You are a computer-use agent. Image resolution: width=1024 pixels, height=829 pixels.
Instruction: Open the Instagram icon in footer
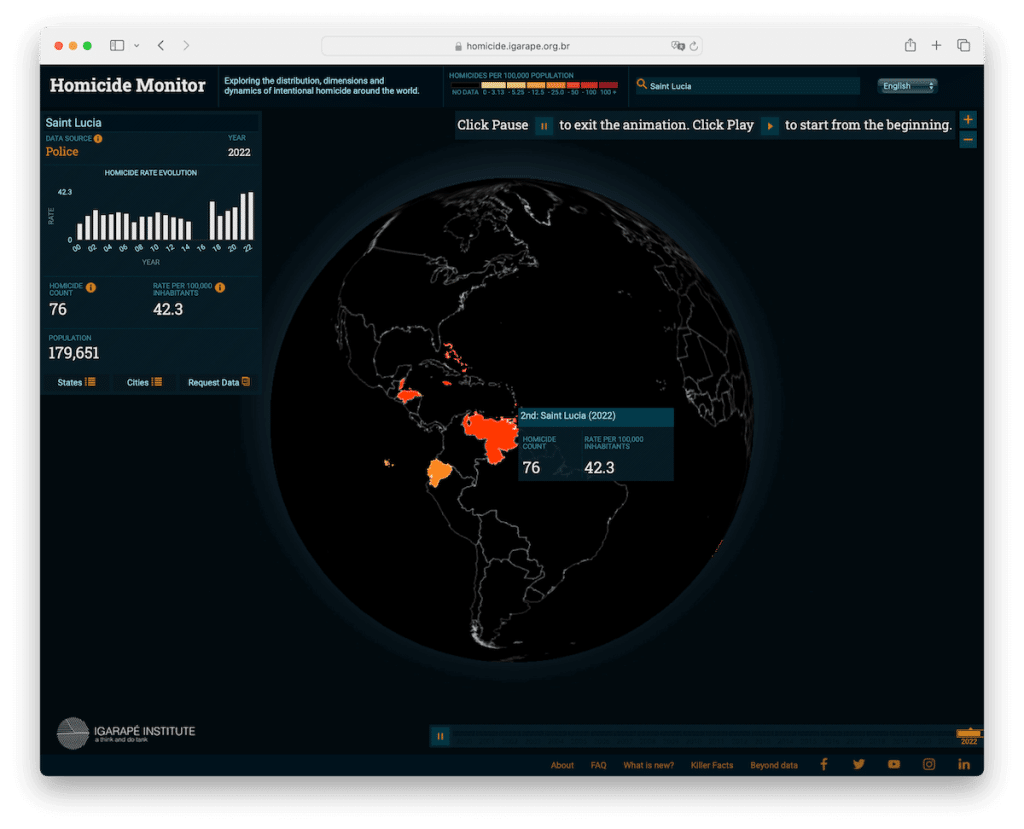coord(929,764)
